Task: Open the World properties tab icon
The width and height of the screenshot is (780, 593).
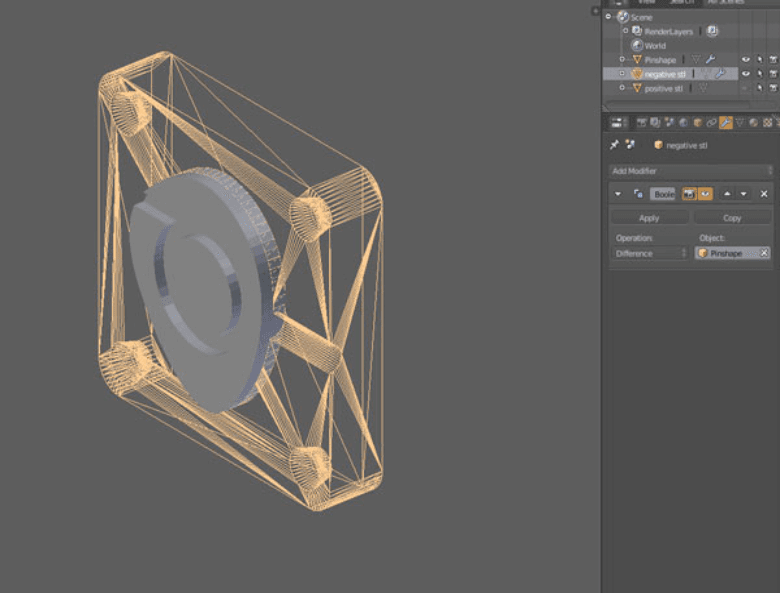Action: (683, 122)
